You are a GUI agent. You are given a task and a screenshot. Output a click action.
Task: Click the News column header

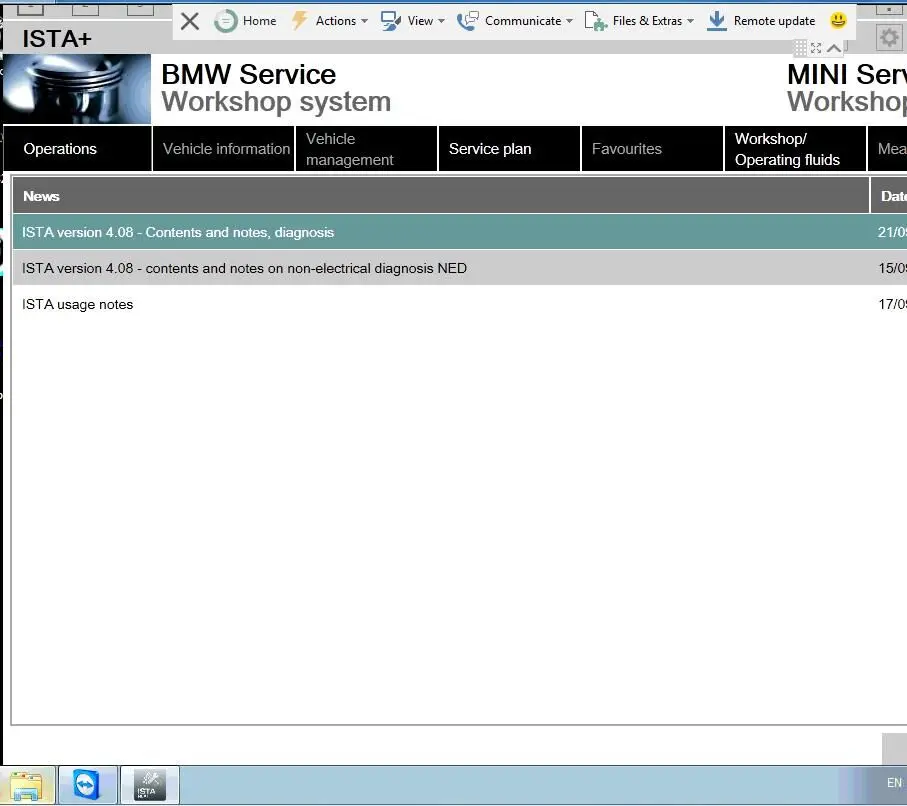(441, 196)
